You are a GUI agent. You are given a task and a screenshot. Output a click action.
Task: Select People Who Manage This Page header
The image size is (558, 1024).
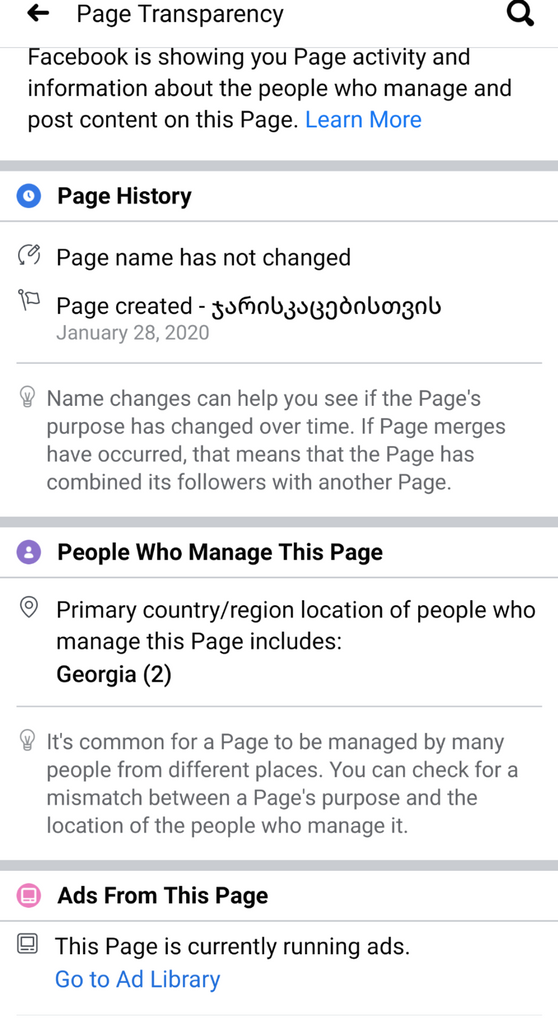[x=279, y=552]
